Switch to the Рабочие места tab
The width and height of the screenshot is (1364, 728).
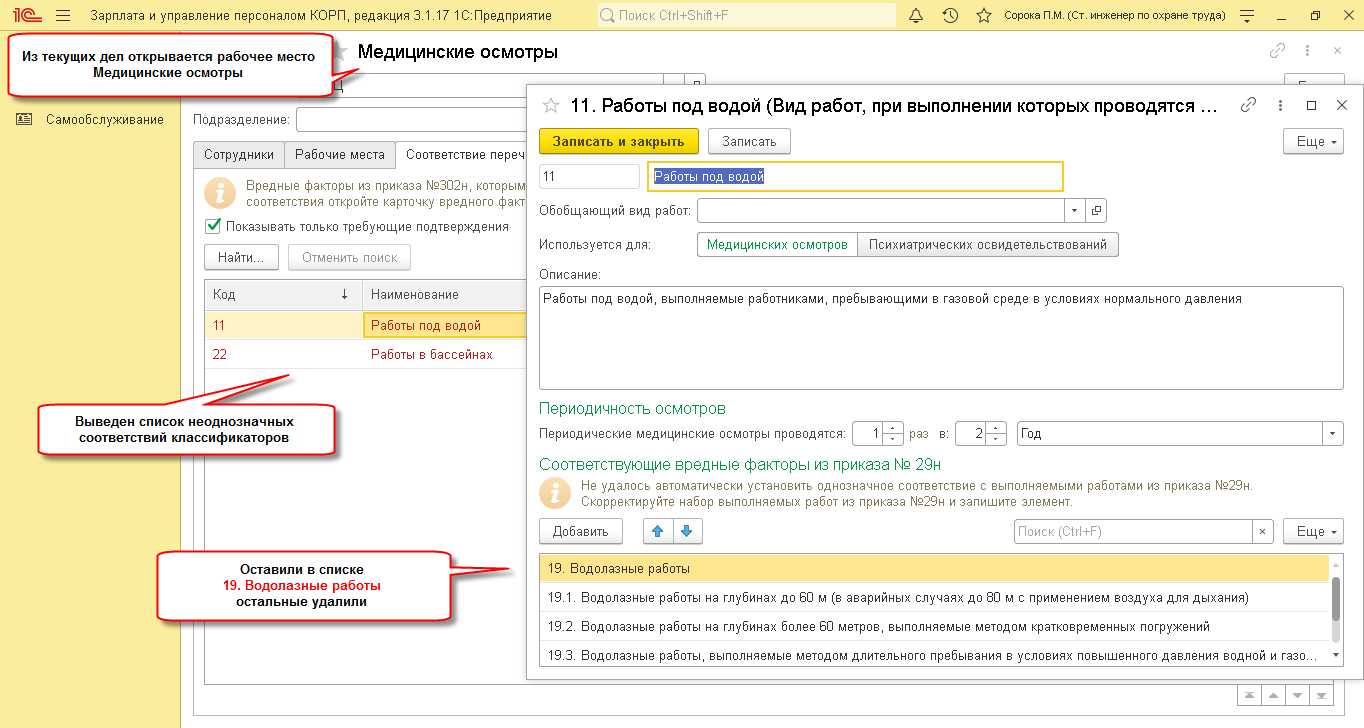point(340,155)
